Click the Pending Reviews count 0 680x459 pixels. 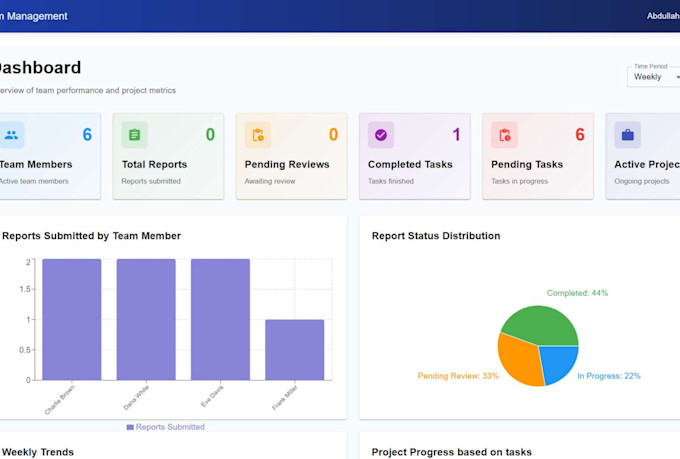point(333,134)
